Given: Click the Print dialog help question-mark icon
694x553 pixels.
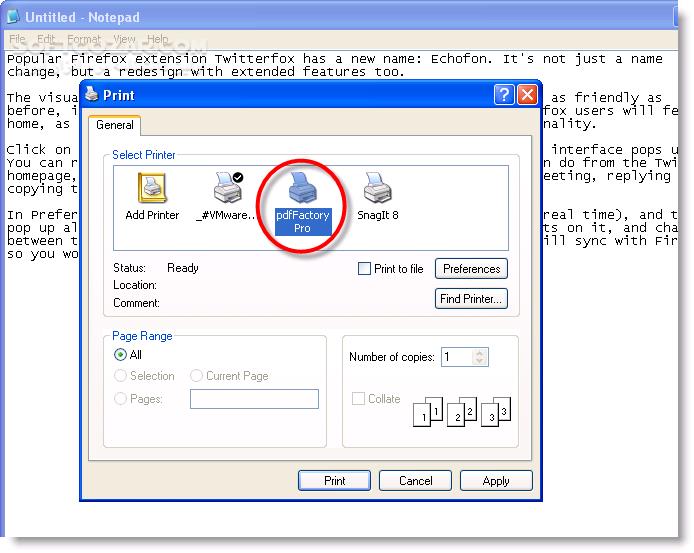Looking at the screenshot, I should tap(504, 95).
